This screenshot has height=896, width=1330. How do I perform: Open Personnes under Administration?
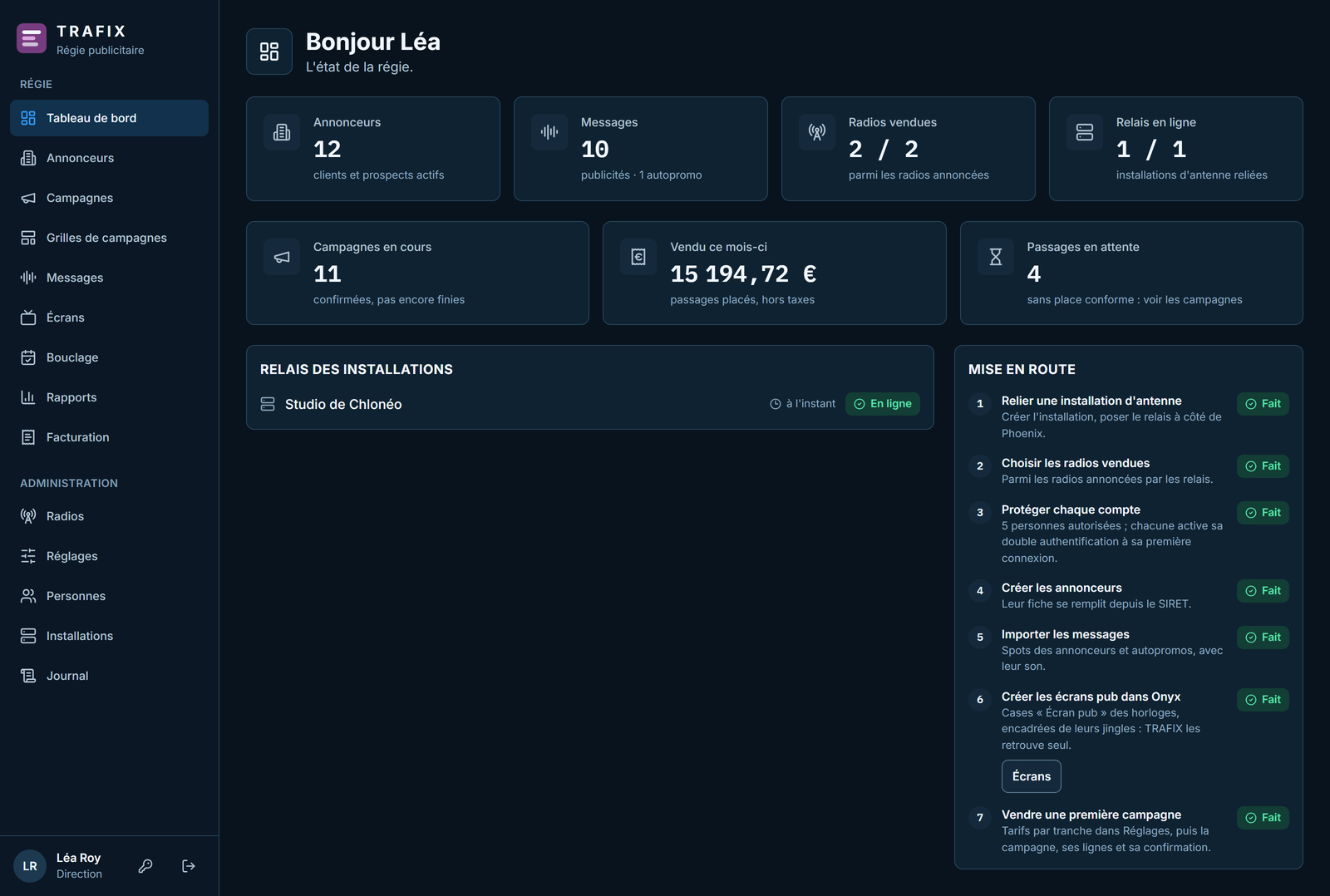(x=109, y=596)
